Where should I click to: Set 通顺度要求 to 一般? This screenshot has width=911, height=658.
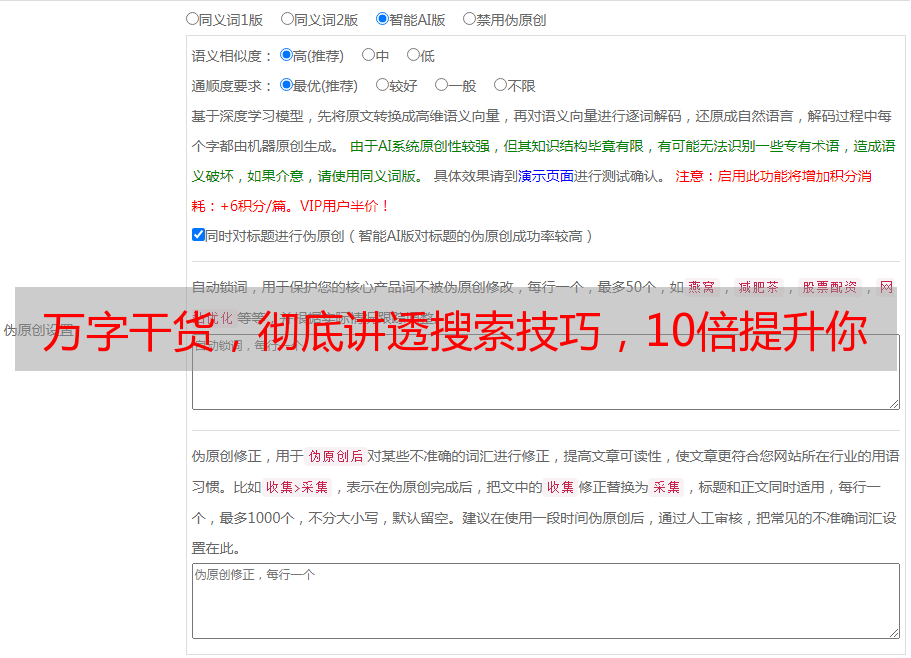pyautogui.click(x=441, y=85)
